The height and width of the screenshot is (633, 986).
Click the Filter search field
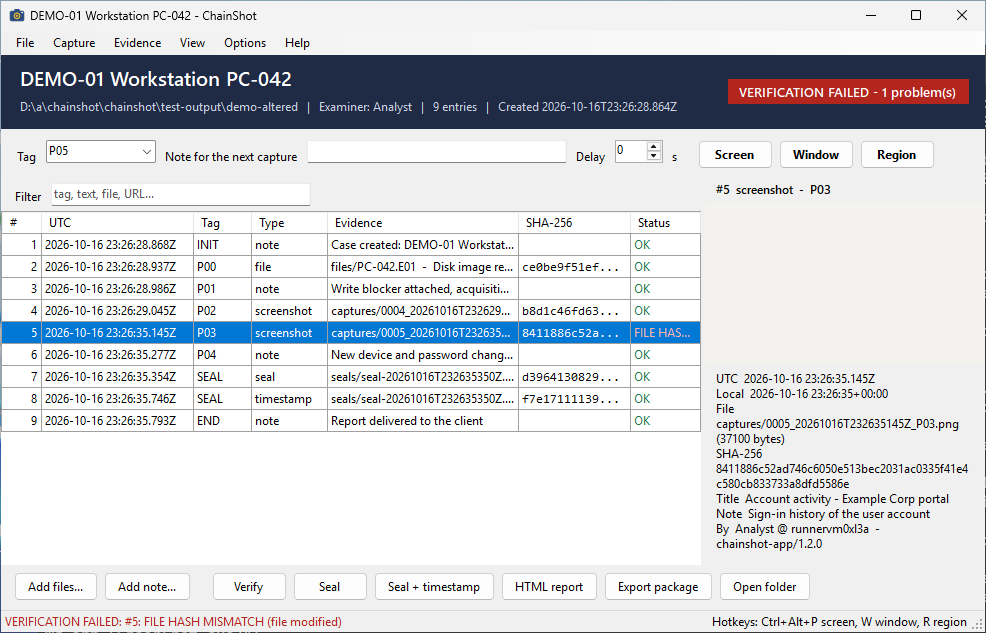pos(180,194)
